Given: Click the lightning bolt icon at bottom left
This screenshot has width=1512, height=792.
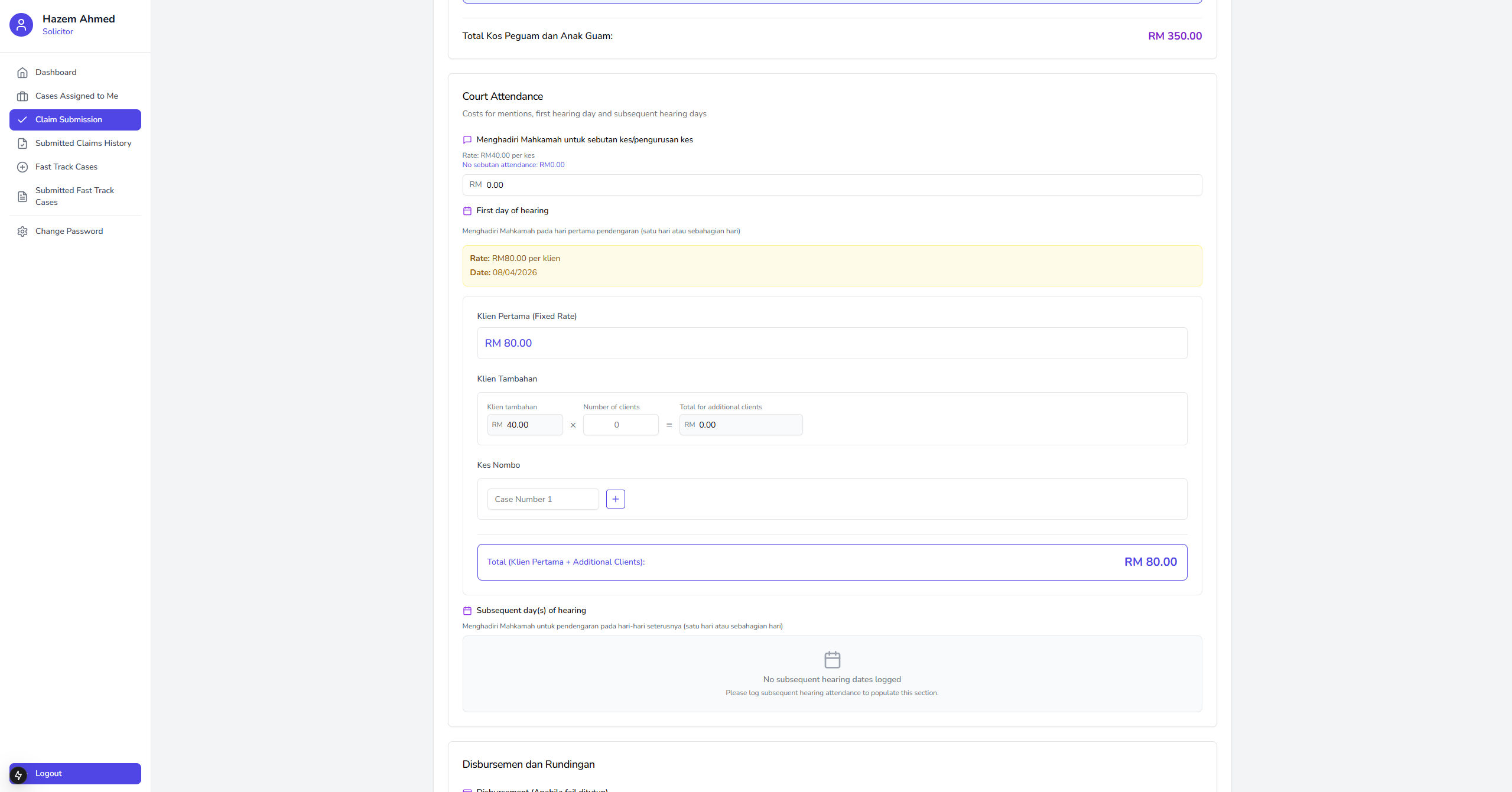Looking at the screenshot, I should [x=18, y=775].
